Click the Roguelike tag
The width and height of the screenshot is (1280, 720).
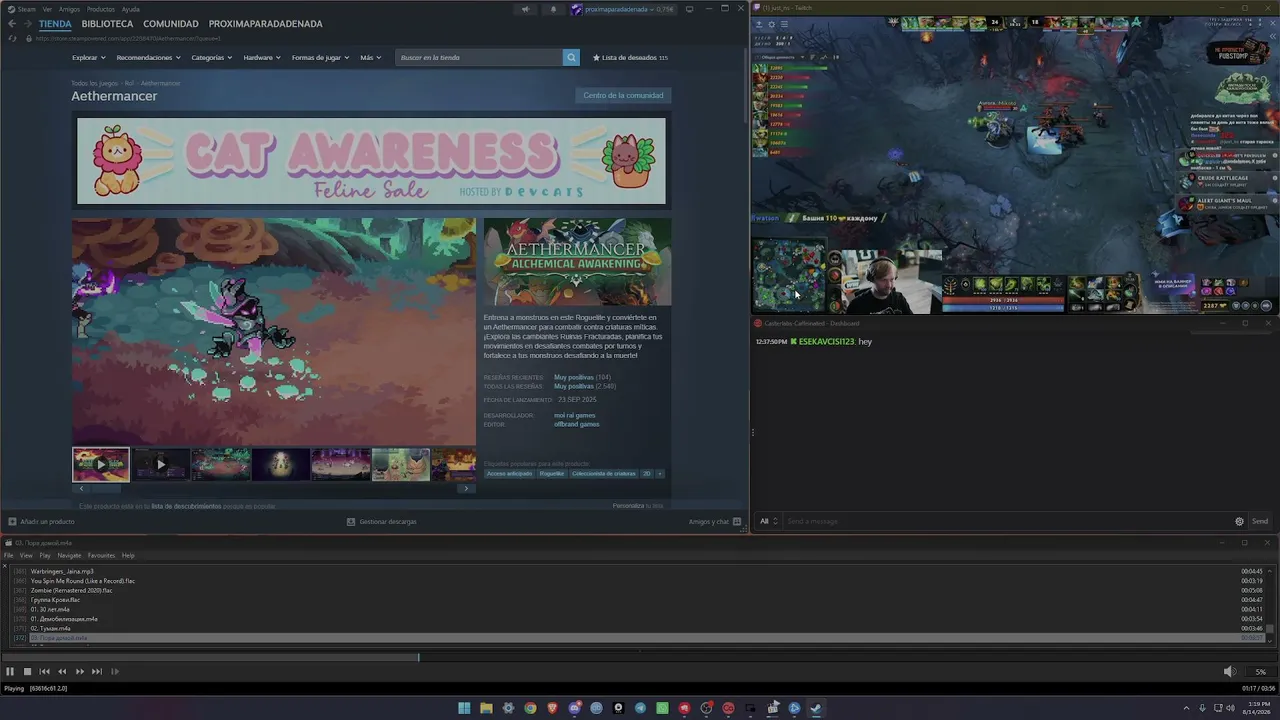coord(552,473)
